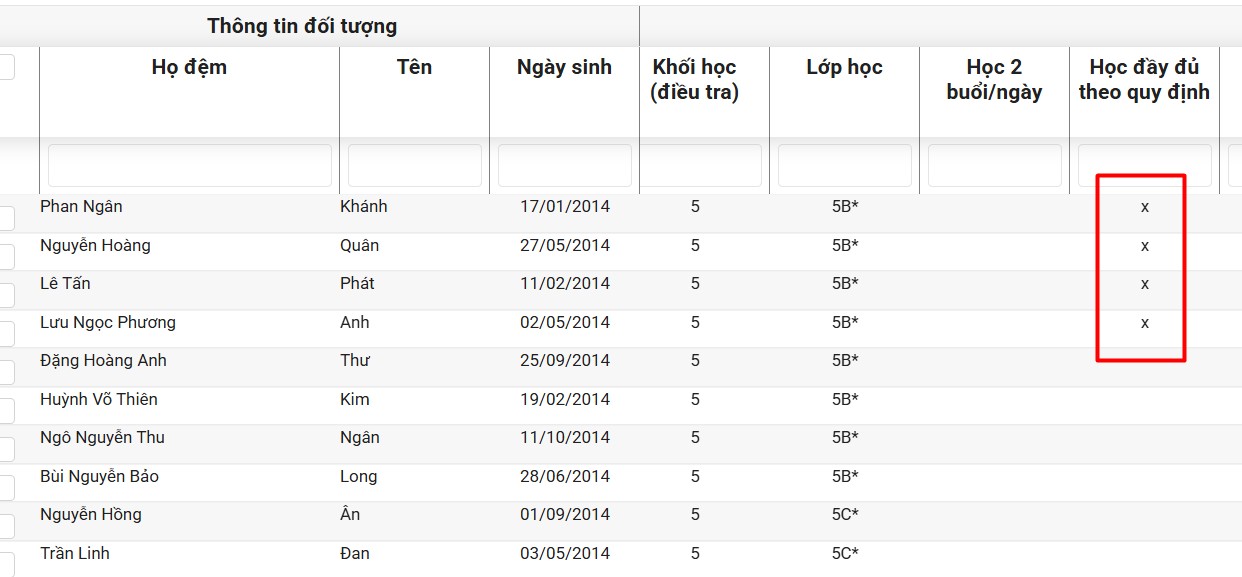Click the Học đầy đủ theo quy định header
The image size is (1242, 577).
tap(1144, 80)
